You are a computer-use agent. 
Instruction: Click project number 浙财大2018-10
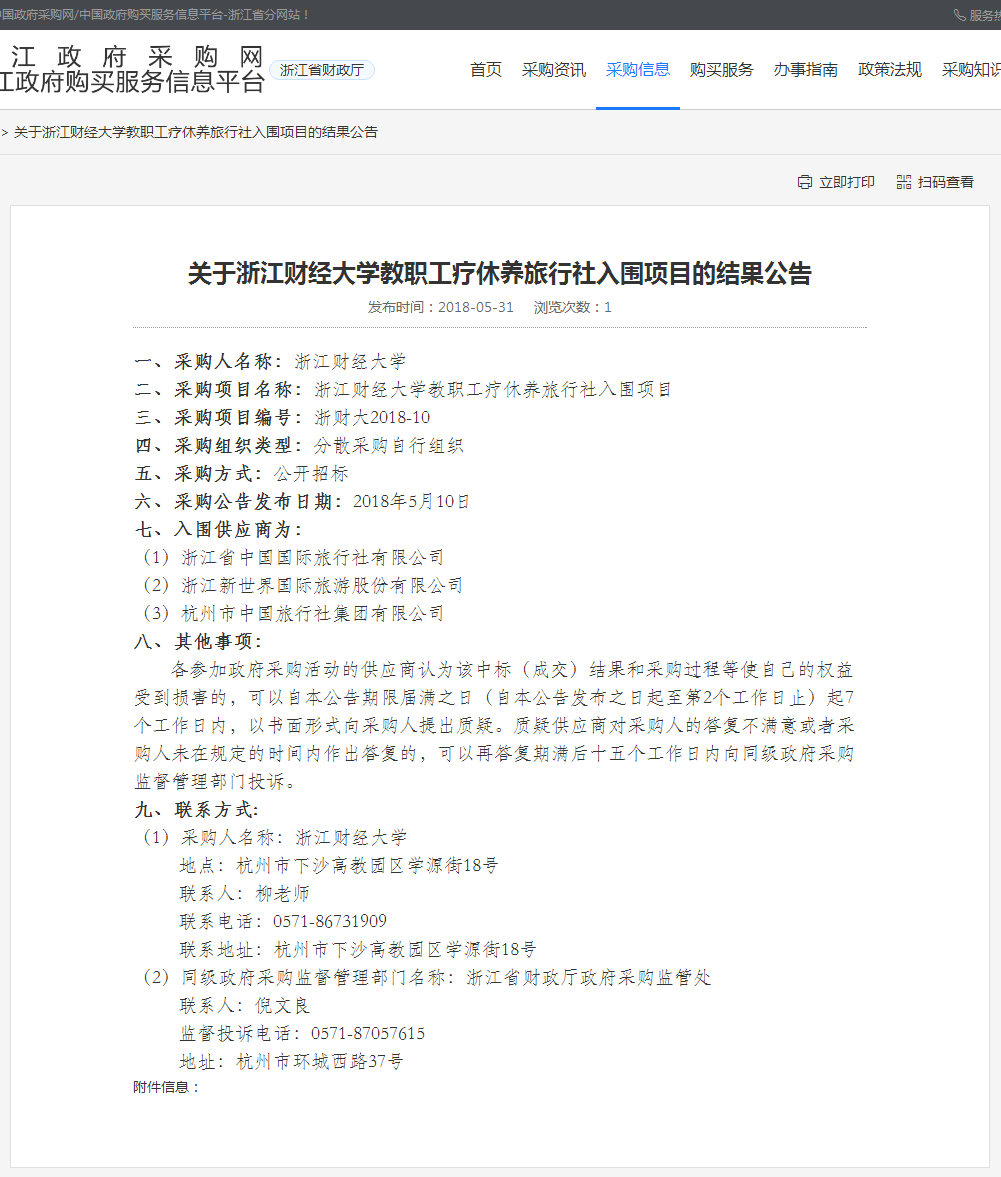coord(372,417)
